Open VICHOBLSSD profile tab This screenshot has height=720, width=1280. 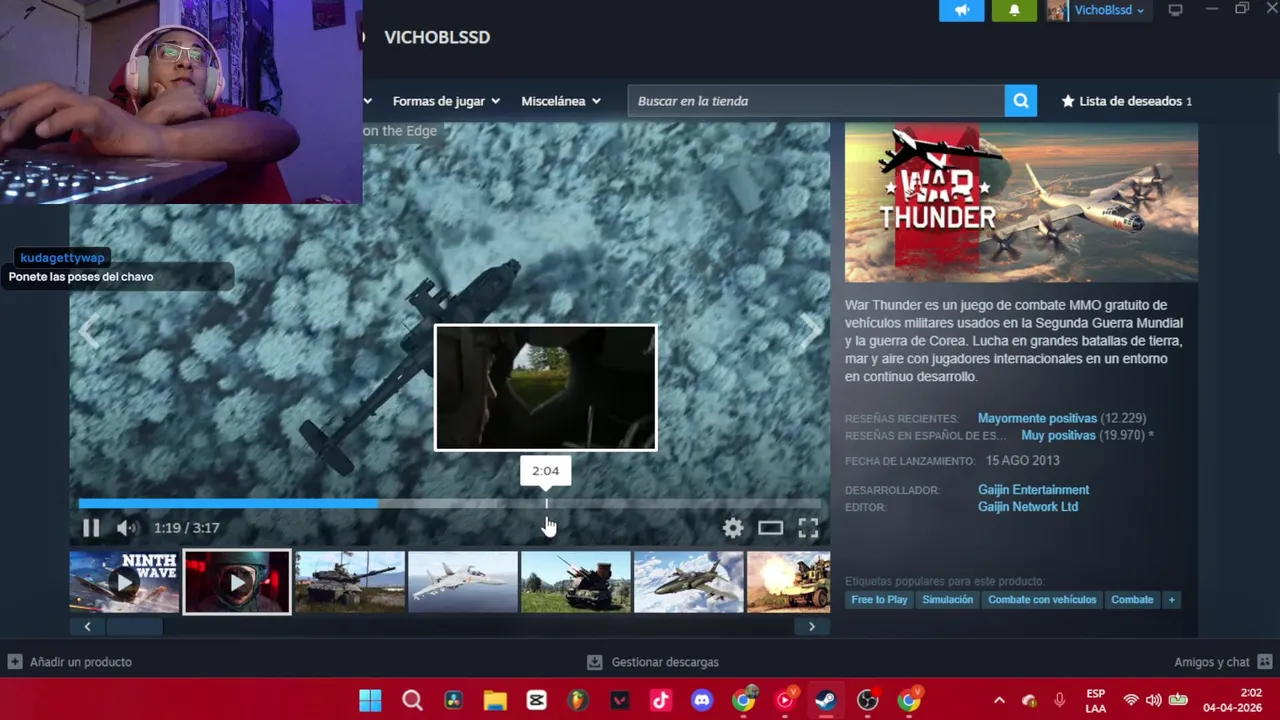(437, 37)
